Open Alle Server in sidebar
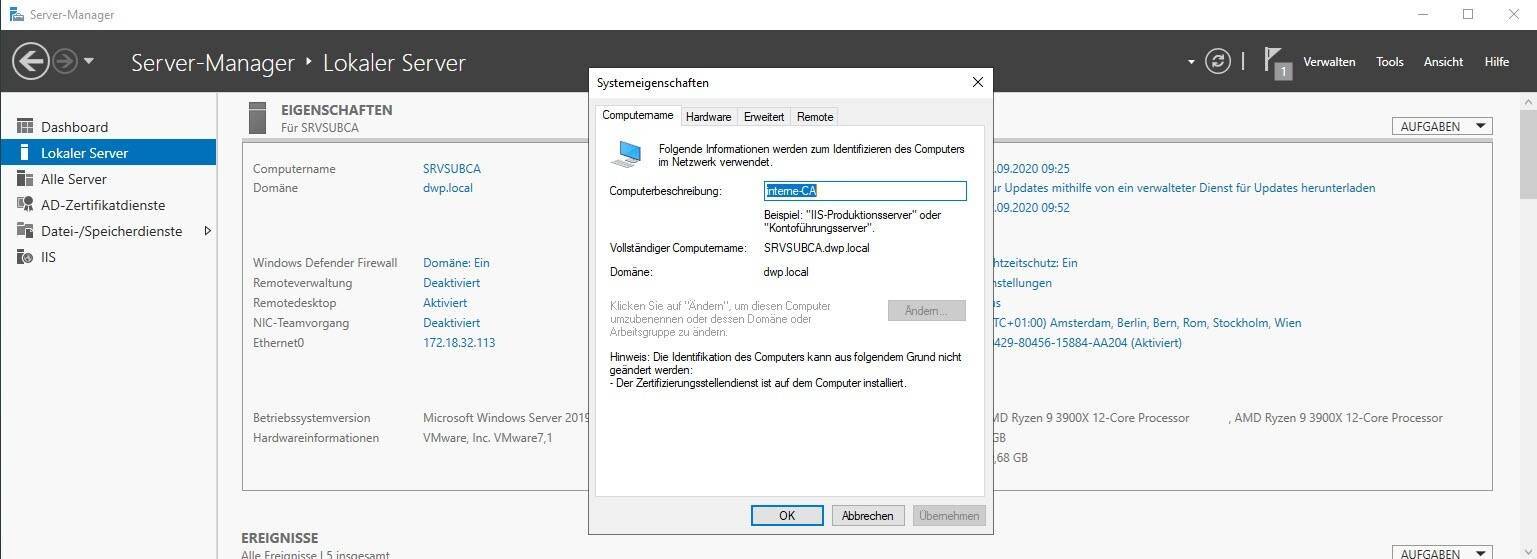This screenshot has height=559, width=1537. (73, 179)
